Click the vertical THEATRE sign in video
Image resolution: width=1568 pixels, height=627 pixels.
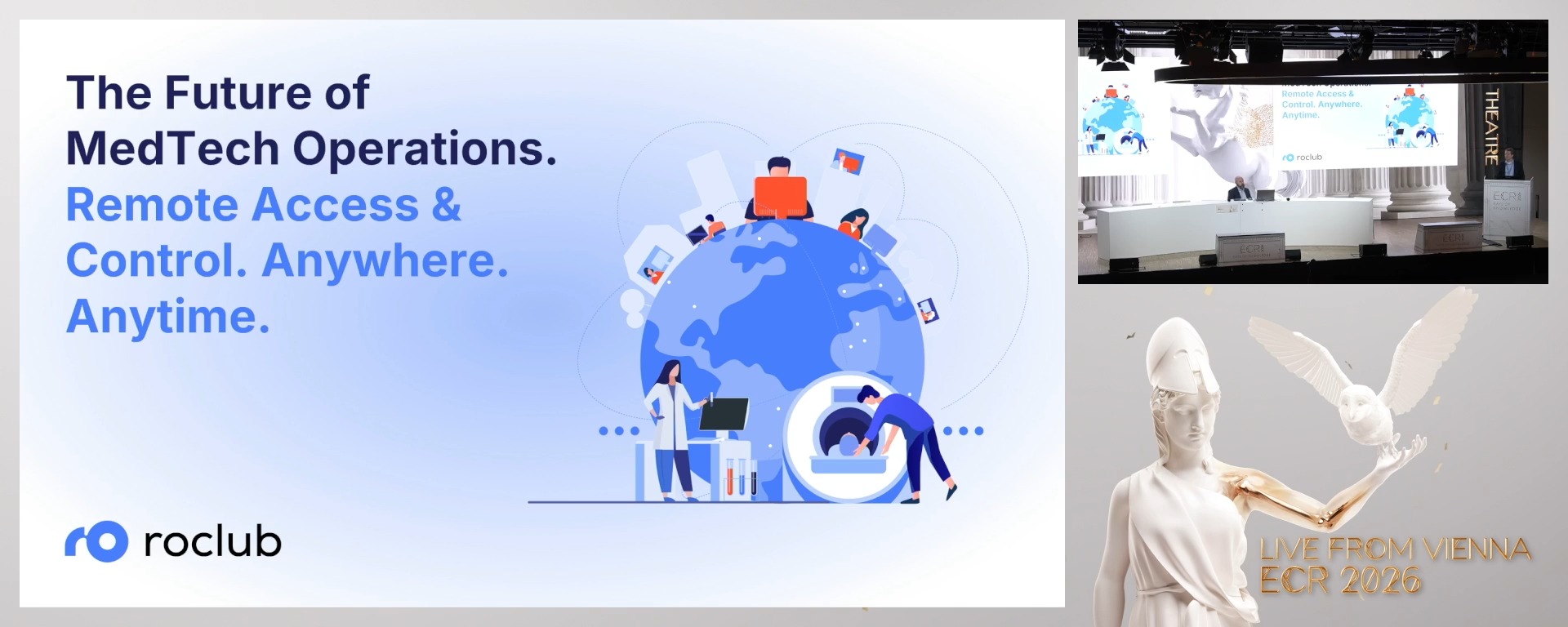[1491, 127]
